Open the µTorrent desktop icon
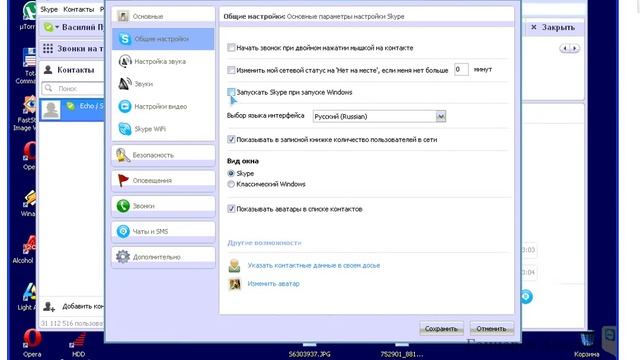This screenshot has width=640, height=360. click(28, 16)
